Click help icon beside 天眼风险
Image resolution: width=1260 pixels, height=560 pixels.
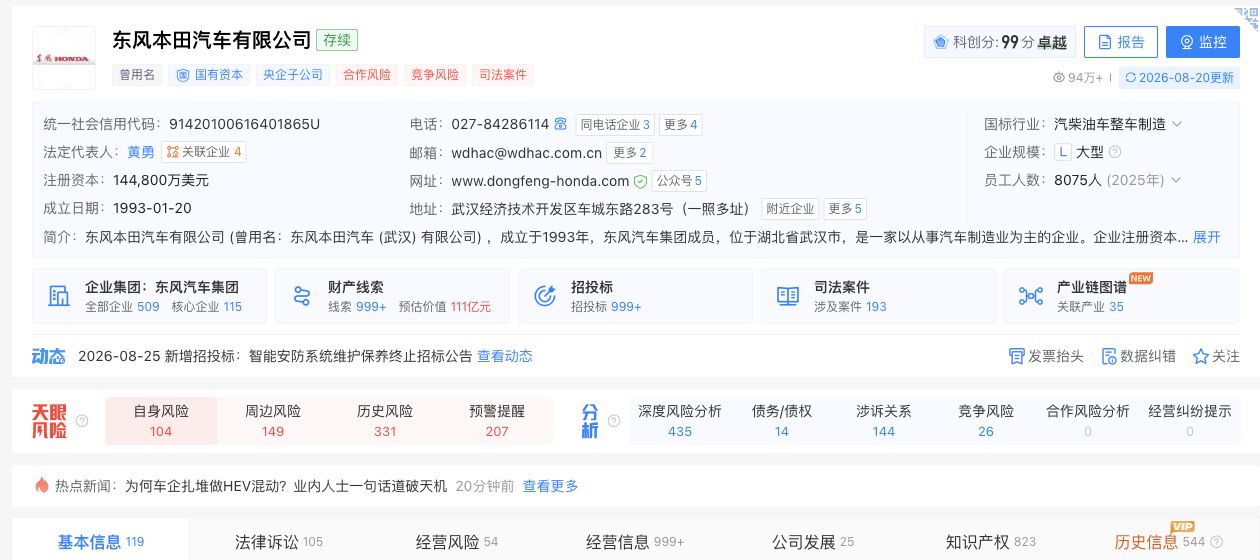82,421
